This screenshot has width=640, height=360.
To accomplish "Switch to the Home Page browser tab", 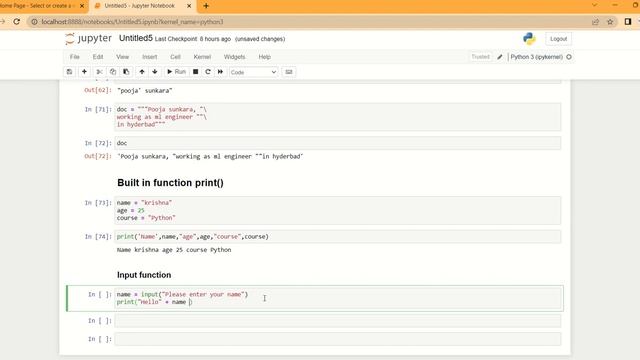I will click(x=39, y=6).
